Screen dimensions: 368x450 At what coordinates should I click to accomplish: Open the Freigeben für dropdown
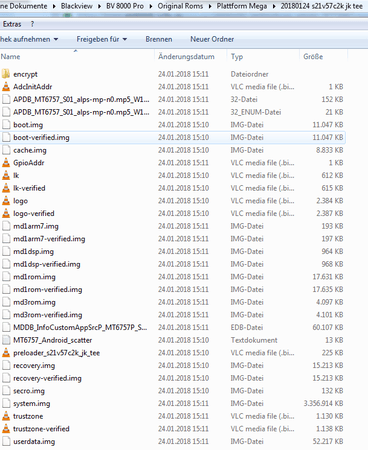click(x=102, y=39)
